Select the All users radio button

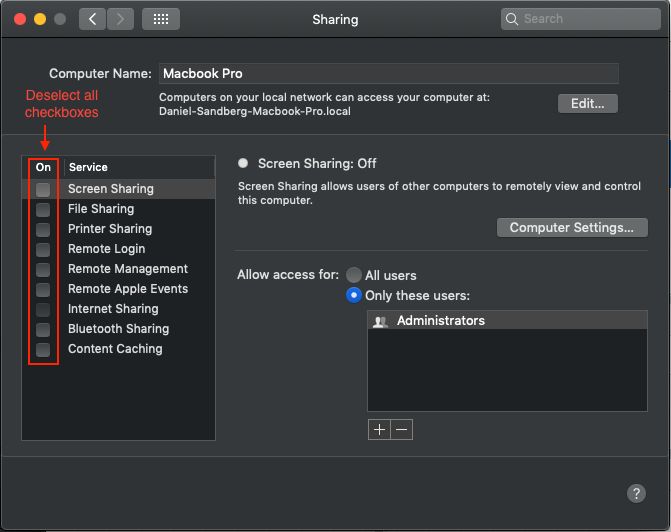pos(353,275)
